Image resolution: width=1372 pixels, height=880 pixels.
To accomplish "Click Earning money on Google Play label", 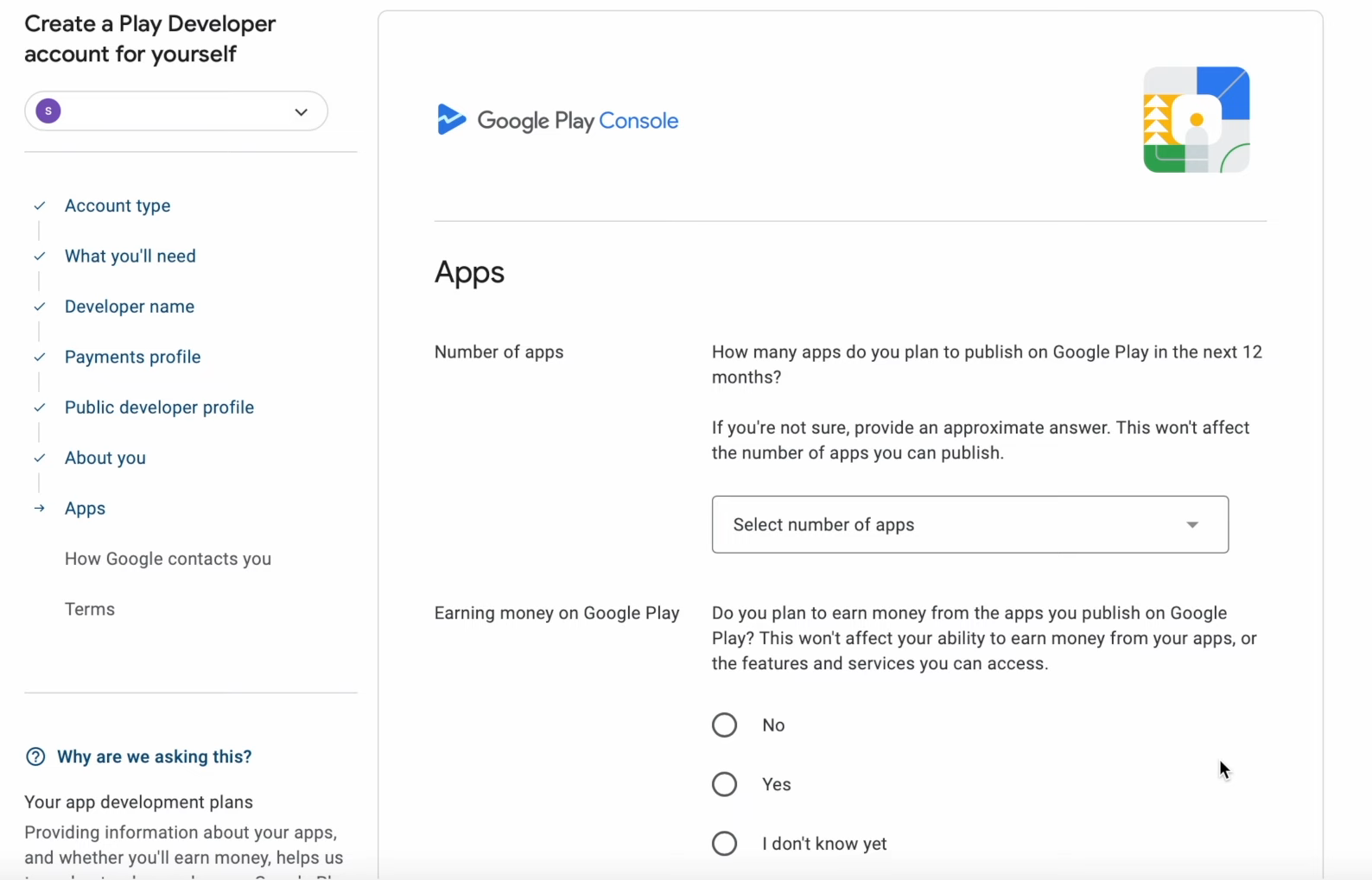I will point(557,613).
